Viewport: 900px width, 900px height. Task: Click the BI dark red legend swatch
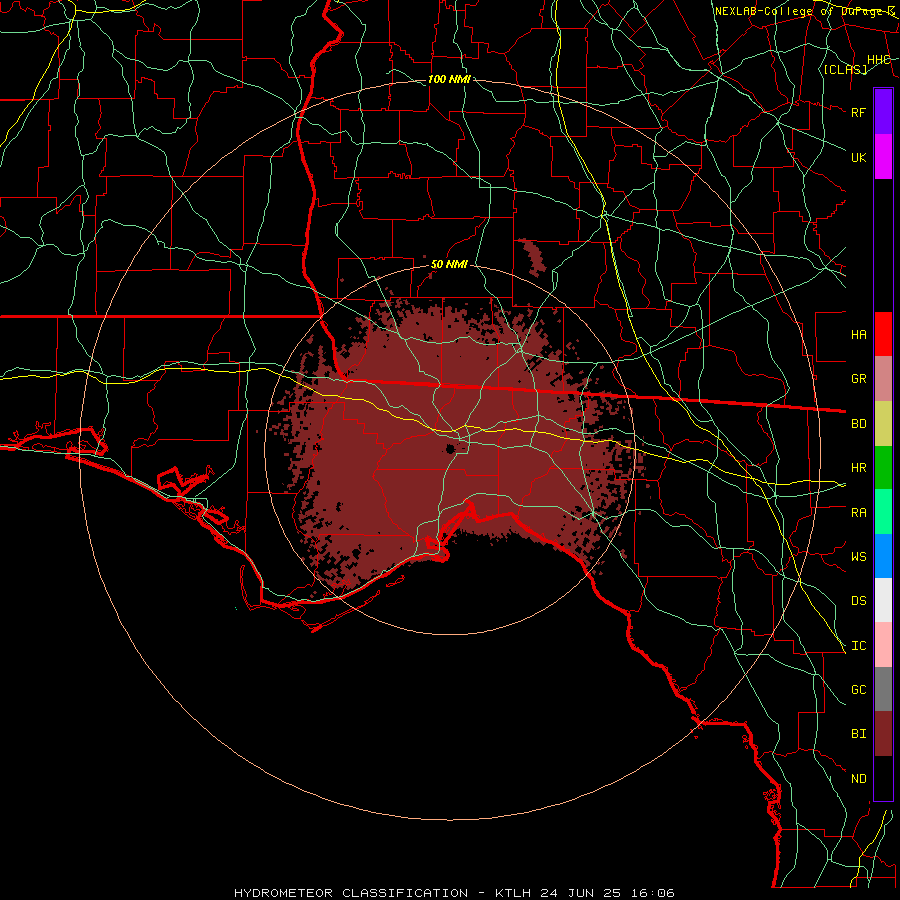pyautogui.click(x=883, y=734)
